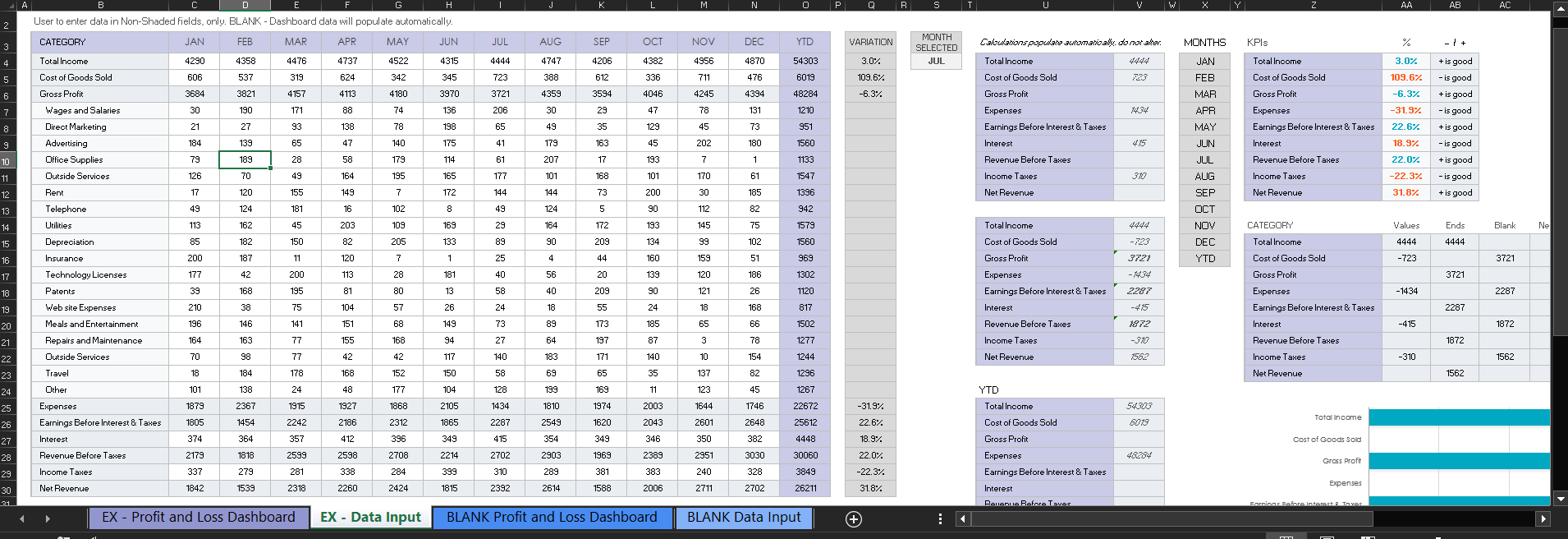Select column AA header
Viewport: 1568px width, 539px height.
pos(1406,5)
